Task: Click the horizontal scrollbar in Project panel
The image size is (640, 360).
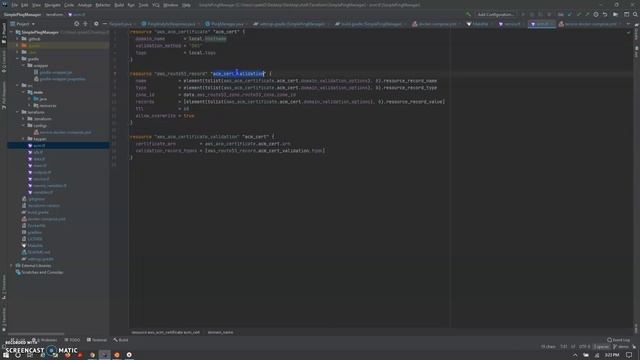Action: 36,334
